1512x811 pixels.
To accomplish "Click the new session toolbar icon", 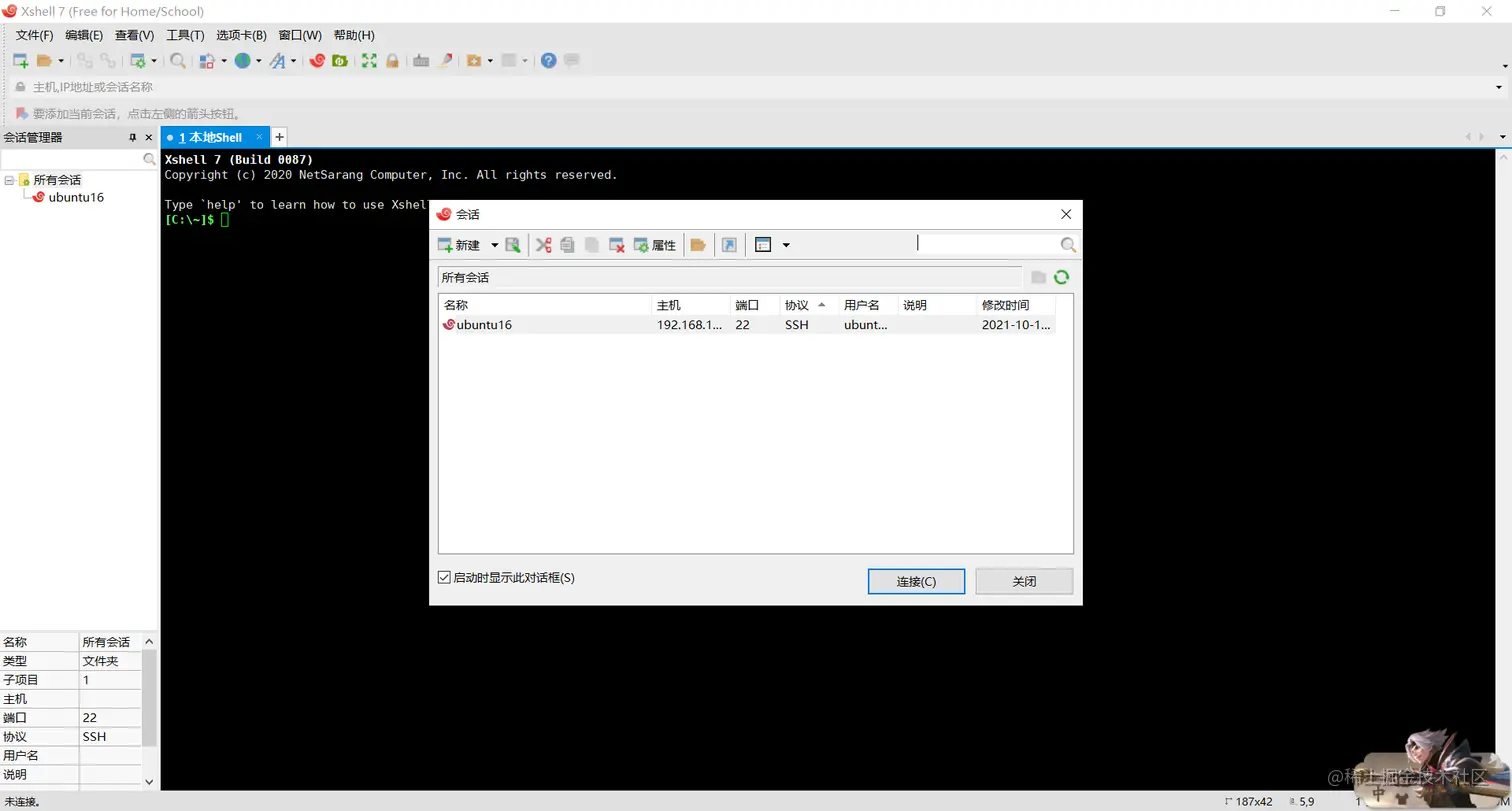I will [x=20, y=61].
